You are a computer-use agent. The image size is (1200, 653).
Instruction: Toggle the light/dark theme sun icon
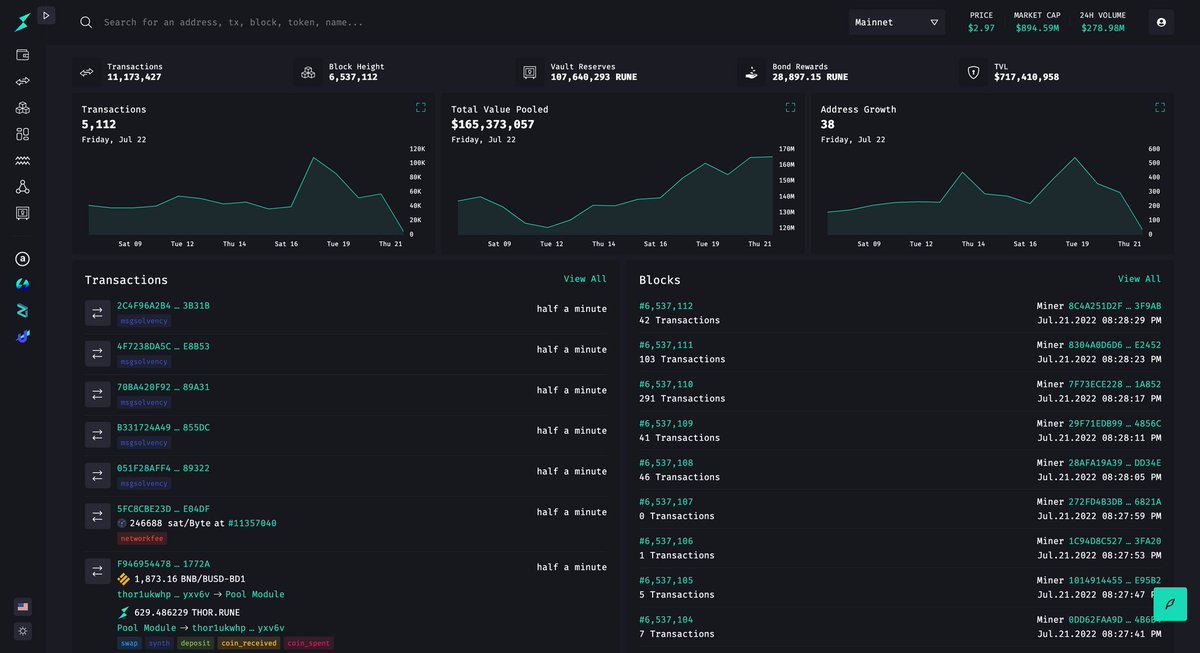[22, 631]
